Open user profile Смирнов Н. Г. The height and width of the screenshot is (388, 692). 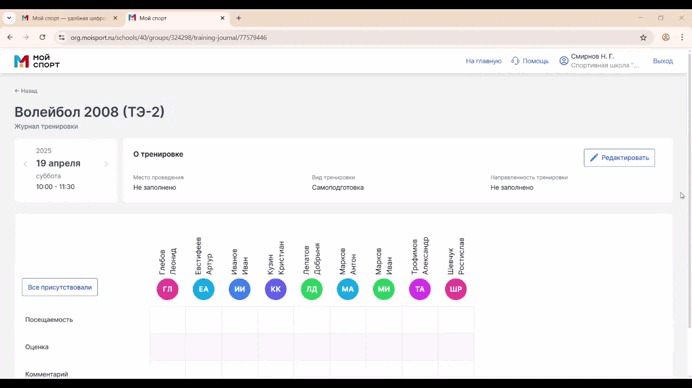point(599,61)
